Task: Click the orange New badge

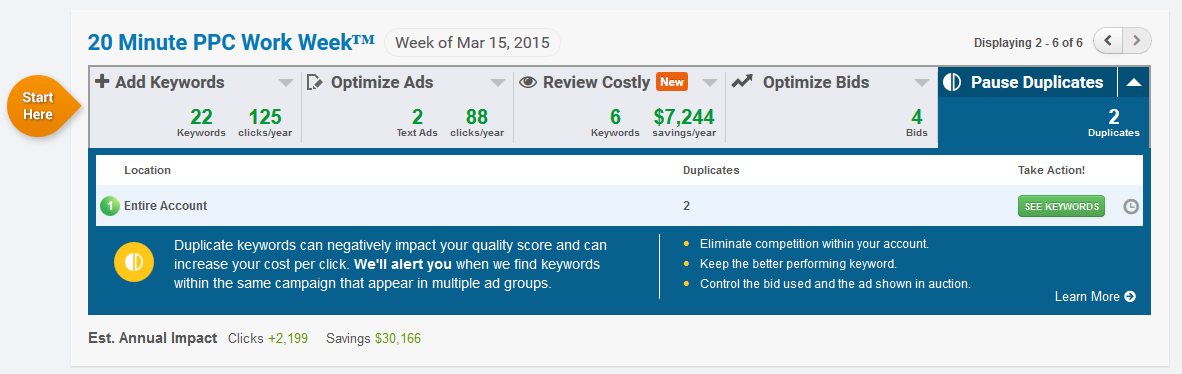Action: pos(672,81)
